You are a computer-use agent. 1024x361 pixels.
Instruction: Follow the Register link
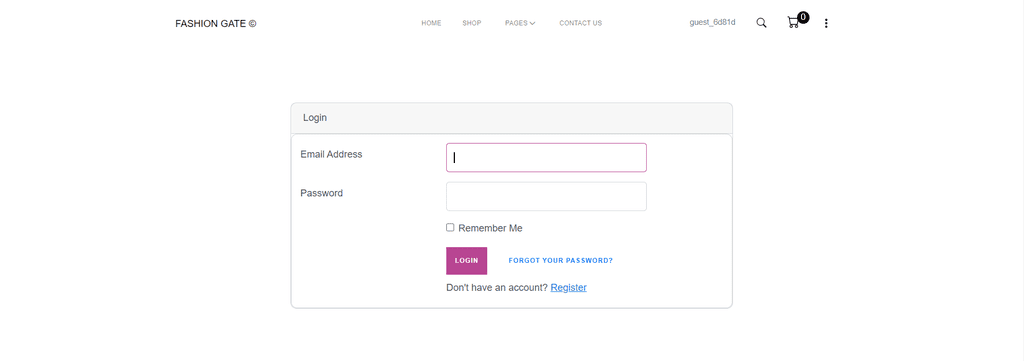pos(568,287)
